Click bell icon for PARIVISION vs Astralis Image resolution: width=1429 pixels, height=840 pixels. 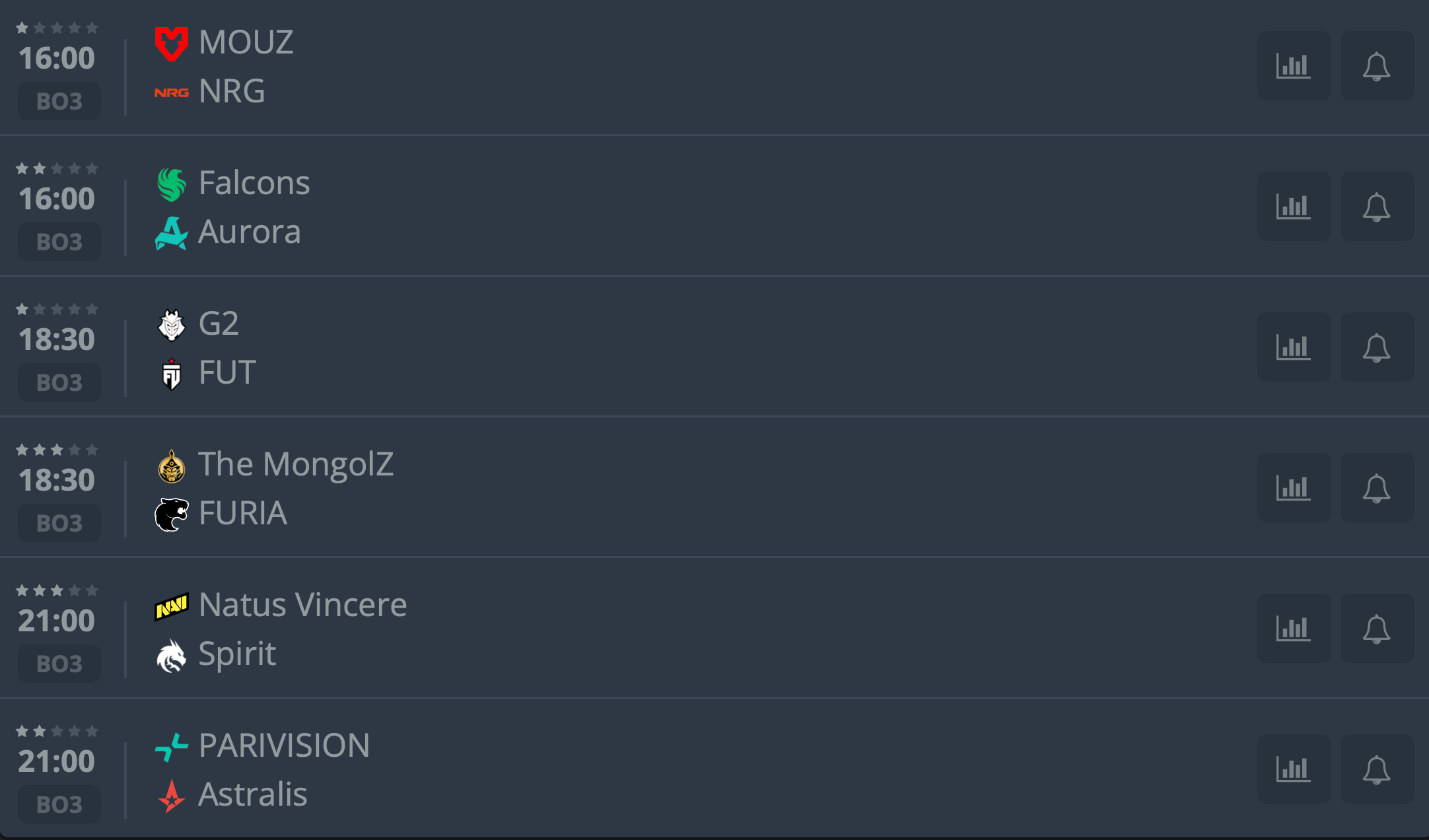(1377, 769)
